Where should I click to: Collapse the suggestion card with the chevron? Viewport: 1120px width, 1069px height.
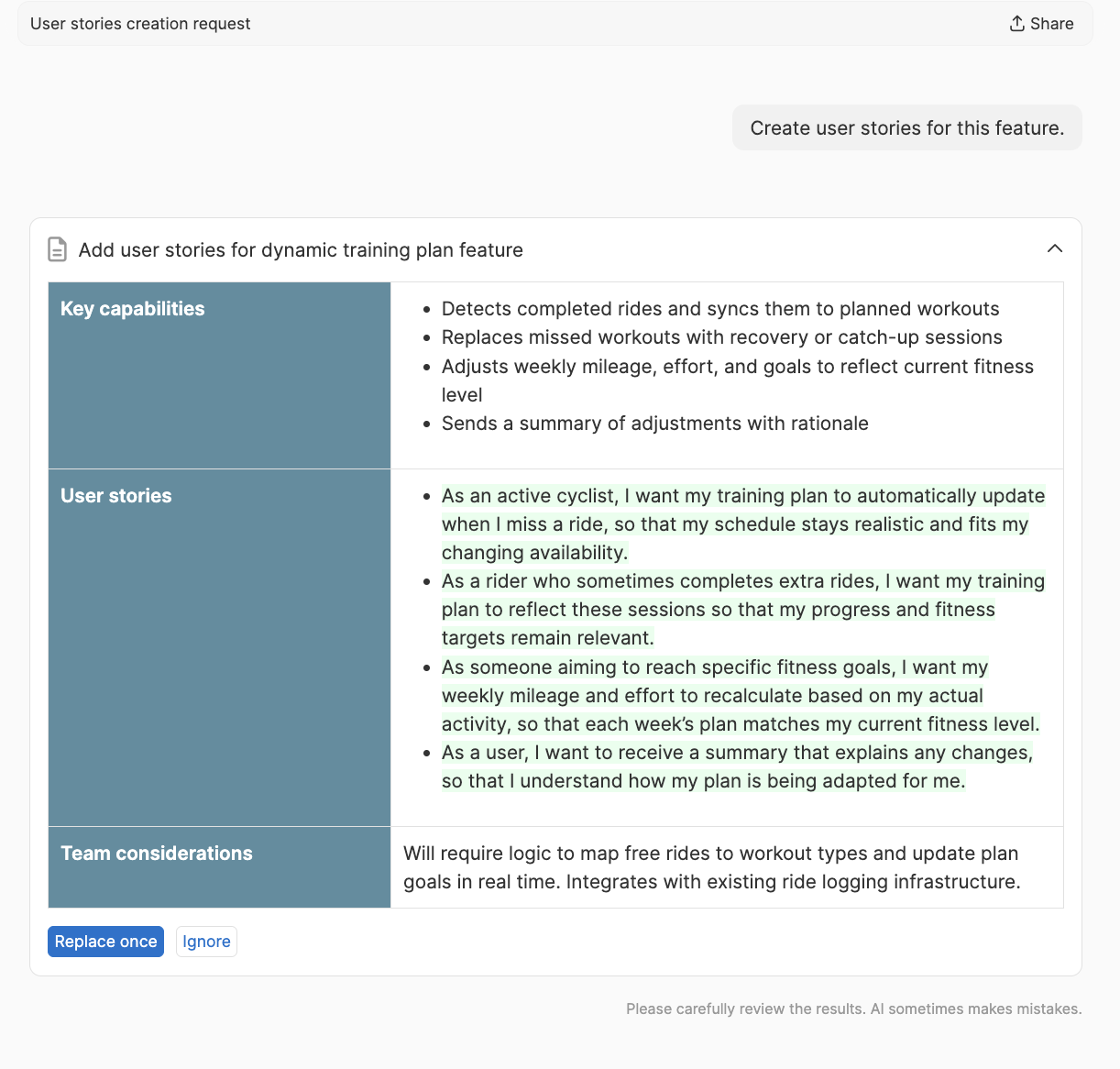tap(1054, 248)
